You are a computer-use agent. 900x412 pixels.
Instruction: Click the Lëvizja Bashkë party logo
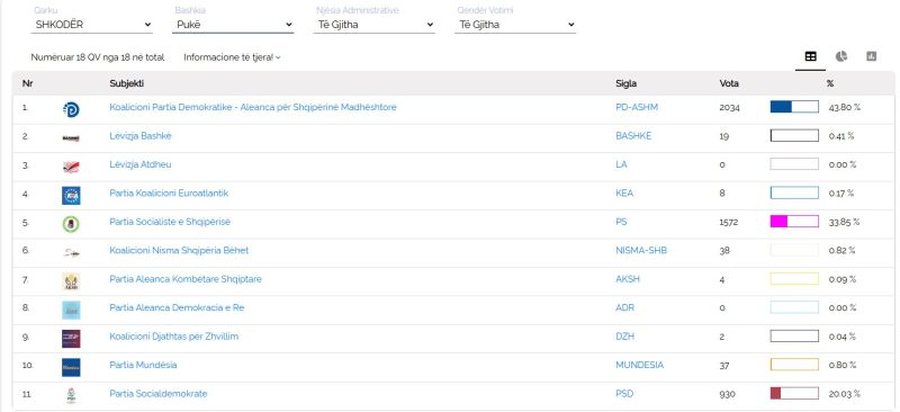pyautogui.click(x=71, y=138)
